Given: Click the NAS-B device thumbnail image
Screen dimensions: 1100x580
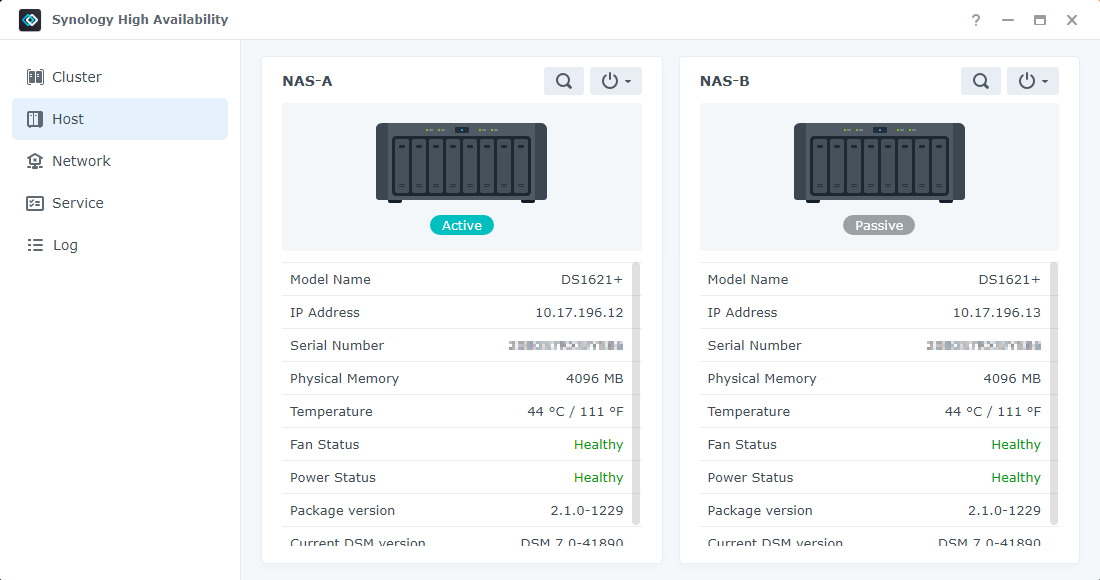Looking at the screenshot, I should coord(879,162).
